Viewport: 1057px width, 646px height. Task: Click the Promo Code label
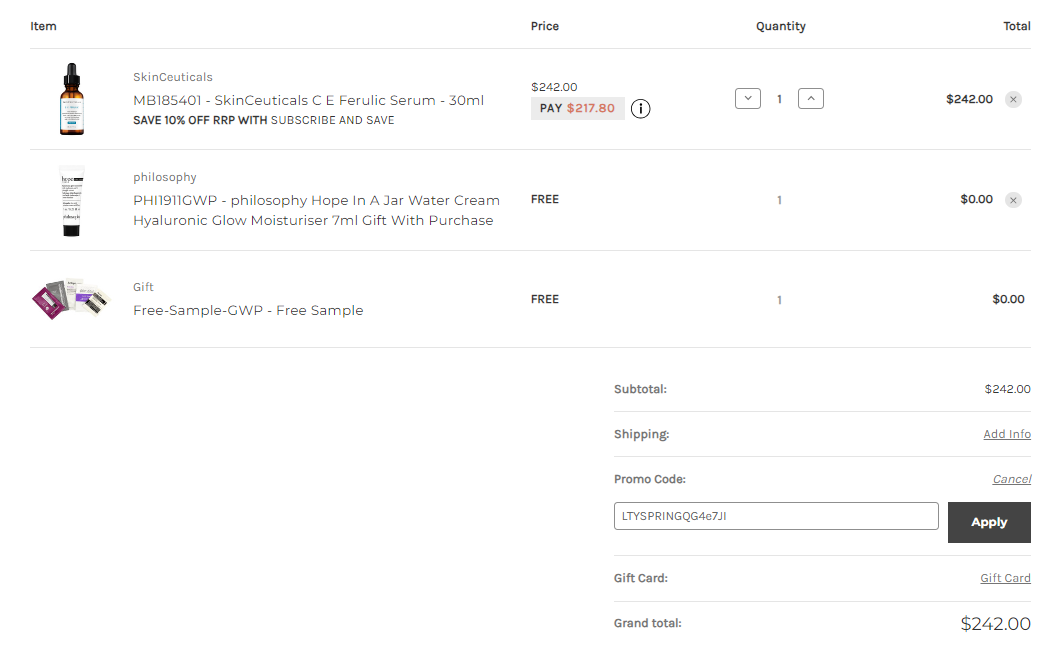click(650, 479)
